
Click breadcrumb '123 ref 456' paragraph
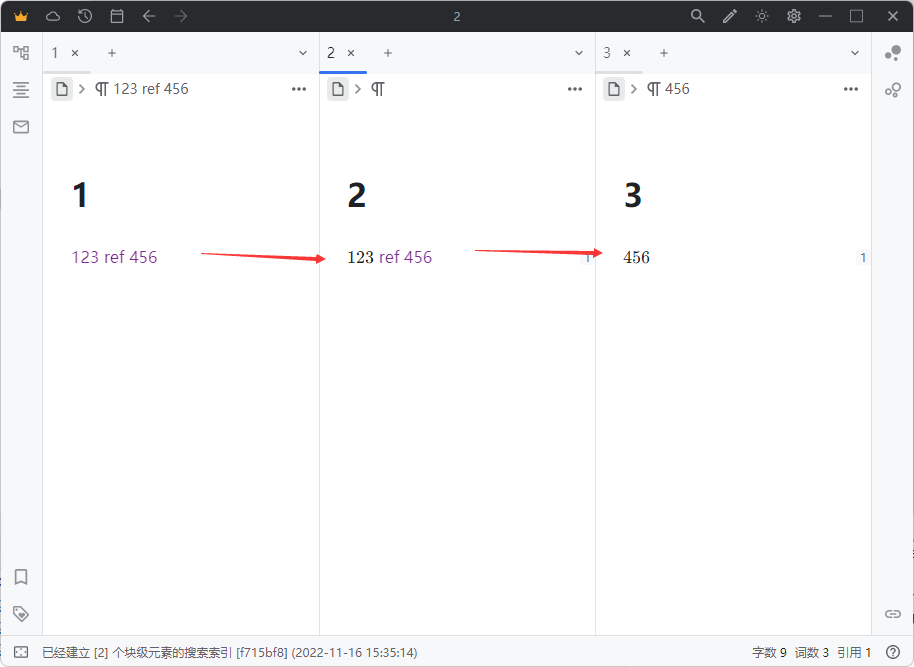point(142,89)
